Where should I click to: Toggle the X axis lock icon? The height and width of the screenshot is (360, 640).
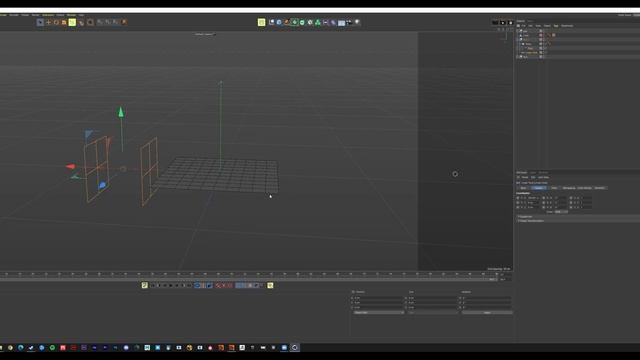99,22
